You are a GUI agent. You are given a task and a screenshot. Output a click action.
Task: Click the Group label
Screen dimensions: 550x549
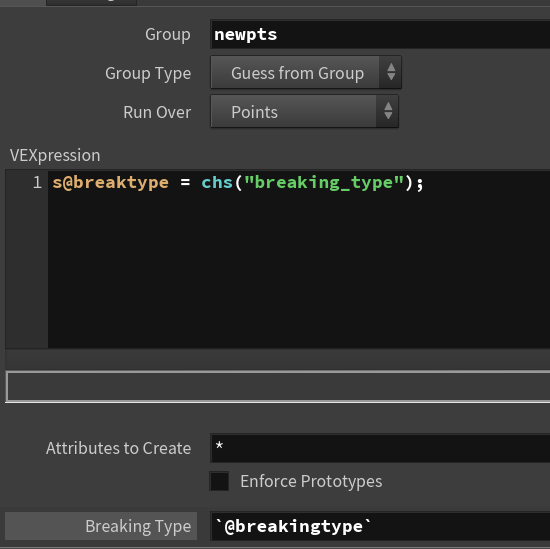coord(168,35)
